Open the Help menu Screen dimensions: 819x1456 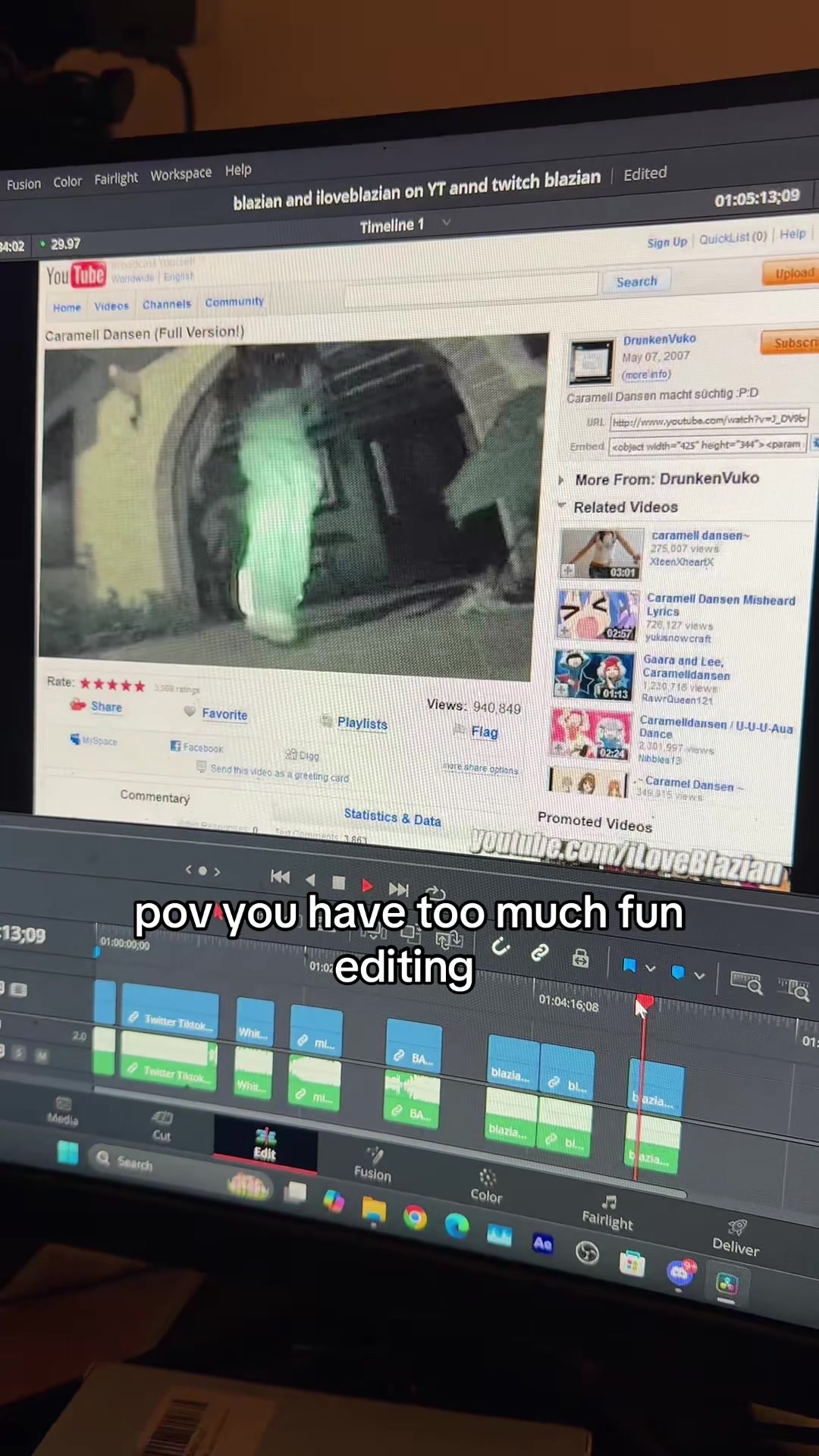point(238,171)
